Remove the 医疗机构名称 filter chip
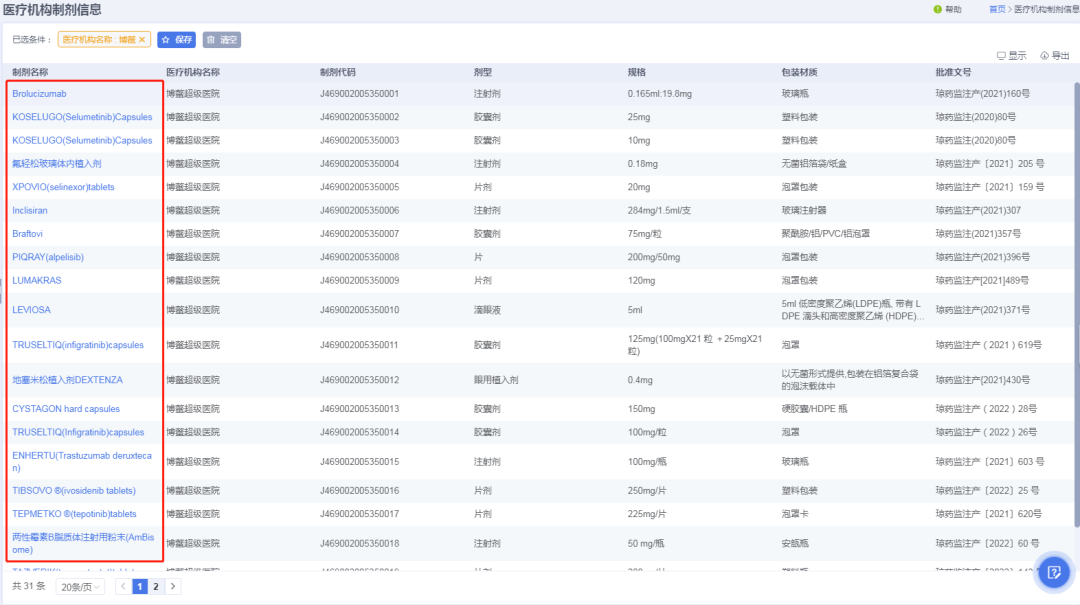Viewport: 1080px width, 605px height. 142,40
